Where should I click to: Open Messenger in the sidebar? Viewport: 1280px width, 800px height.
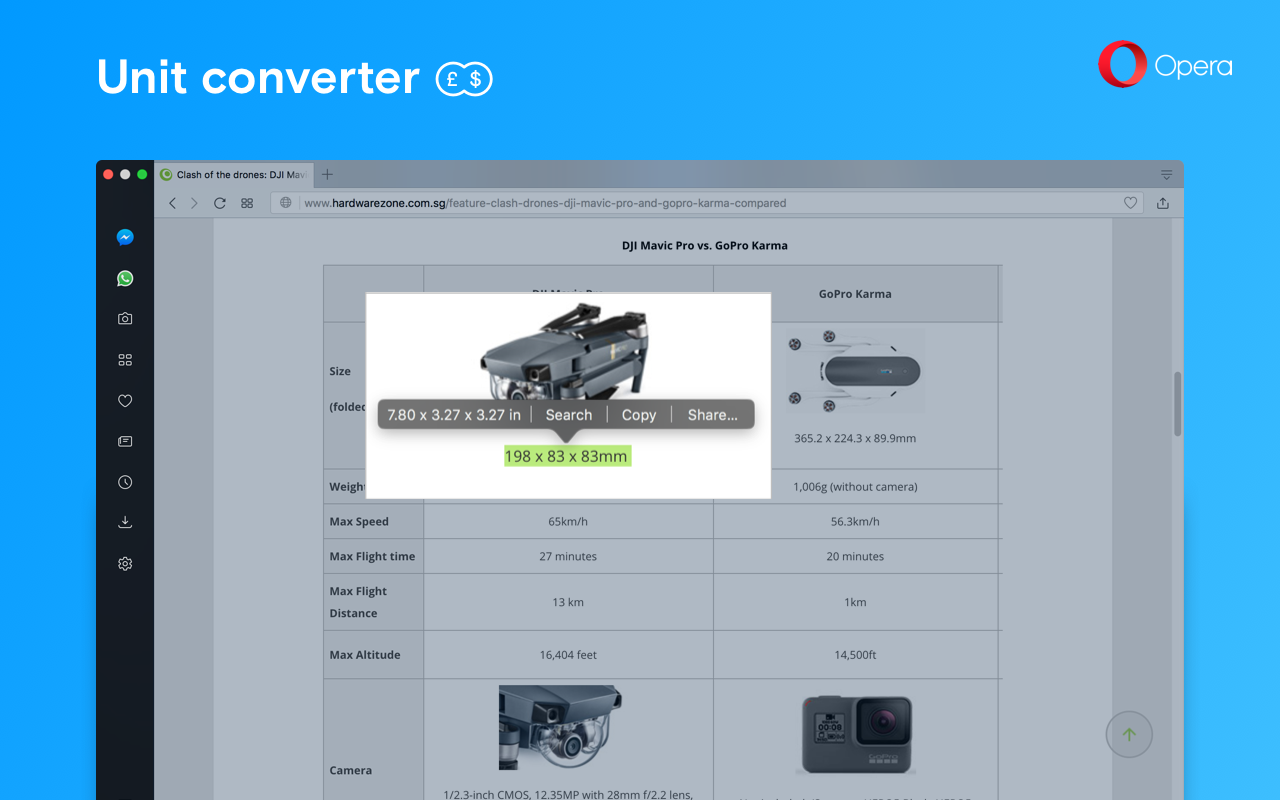(x=125, y=237)
